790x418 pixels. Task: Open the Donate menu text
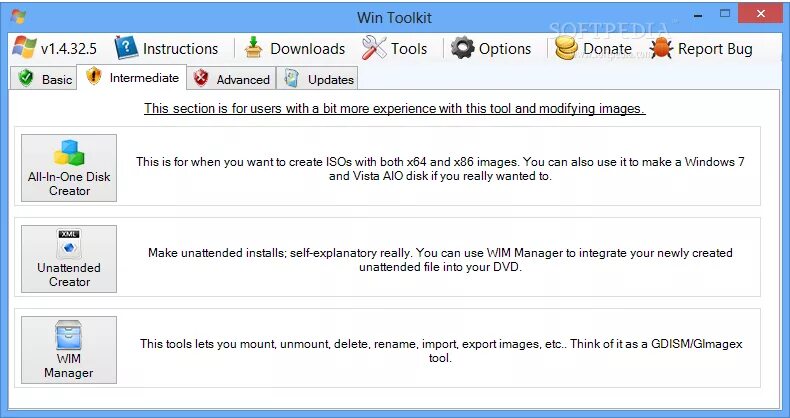tap(607, 49)
